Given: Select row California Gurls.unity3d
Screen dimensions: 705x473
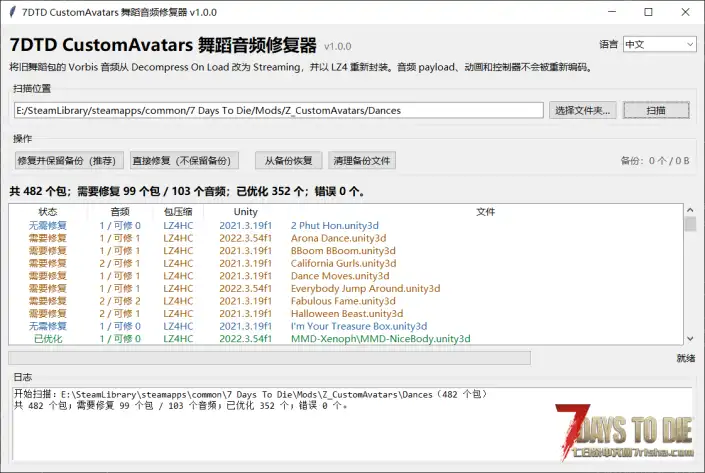Looking at the screenshot, I should pyautogui.click(x=346, y=263).
